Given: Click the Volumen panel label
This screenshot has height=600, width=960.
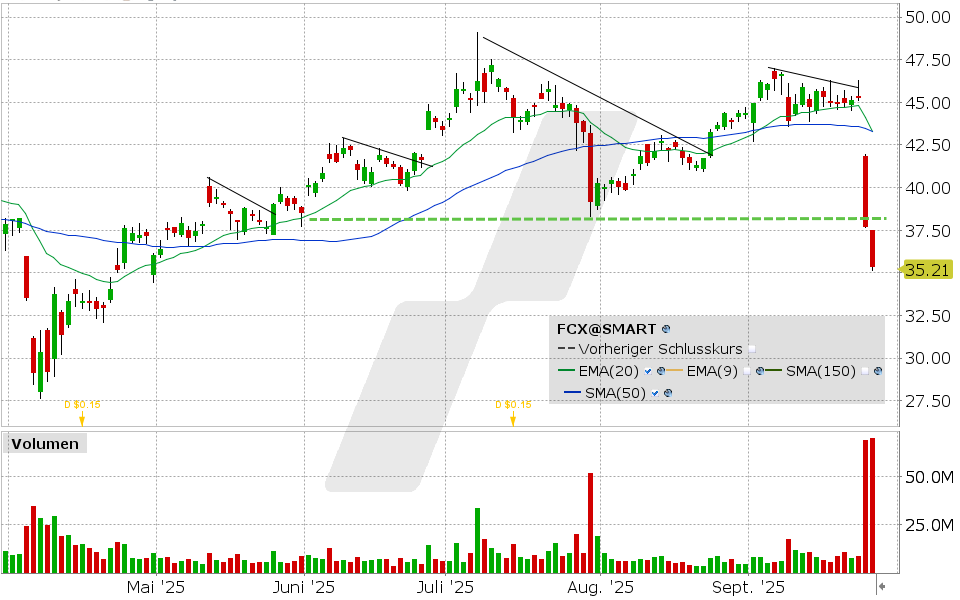Looking at the screenshot, I should [45, 443].
